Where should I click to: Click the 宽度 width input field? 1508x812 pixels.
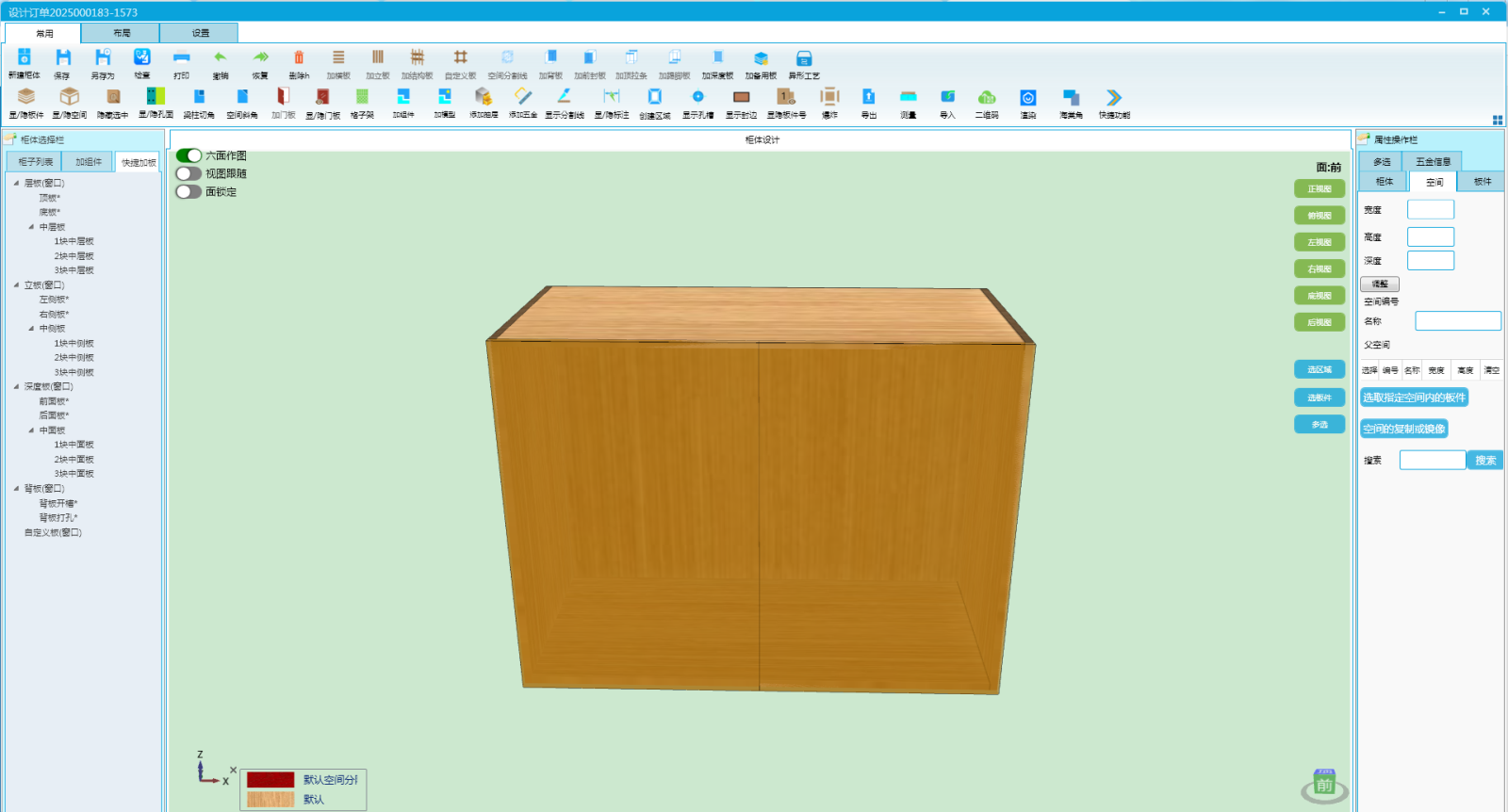(x=1431, y=209)
